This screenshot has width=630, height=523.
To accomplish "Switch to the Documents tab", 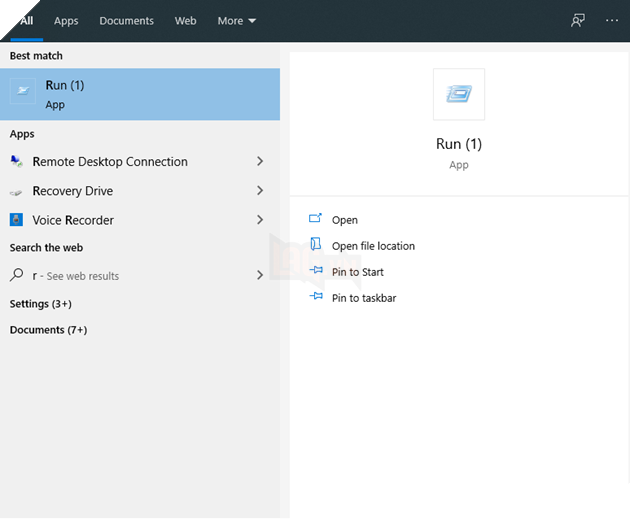I will (x=126, y=20).
